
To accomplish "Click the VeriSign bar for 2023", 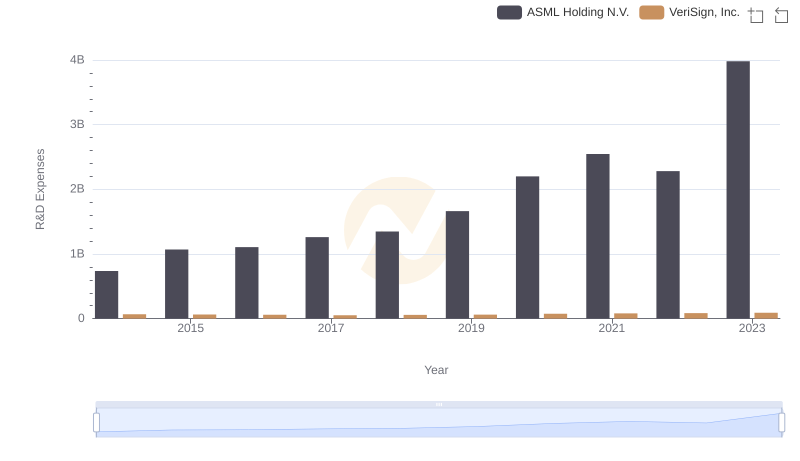I will (x=766, y=316).
